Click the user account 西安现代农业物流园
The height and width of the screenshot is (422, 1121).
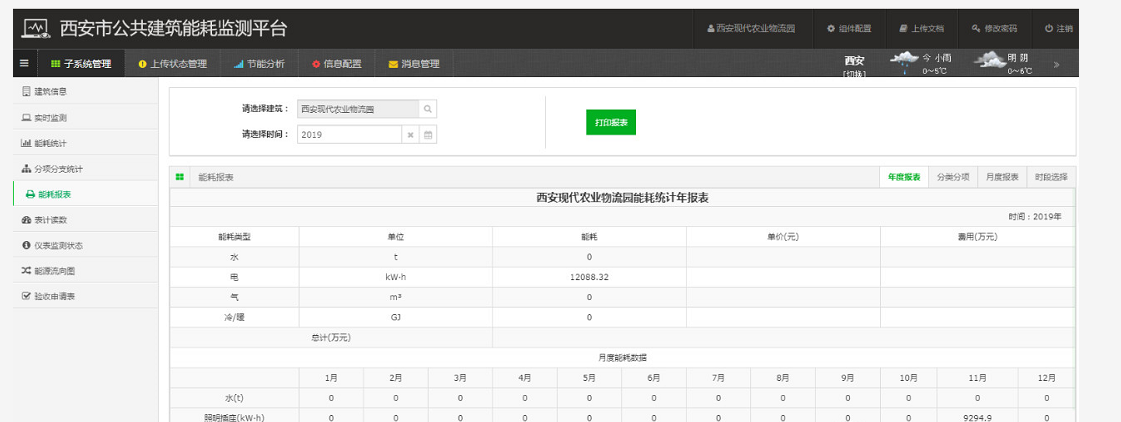[751, 29]
